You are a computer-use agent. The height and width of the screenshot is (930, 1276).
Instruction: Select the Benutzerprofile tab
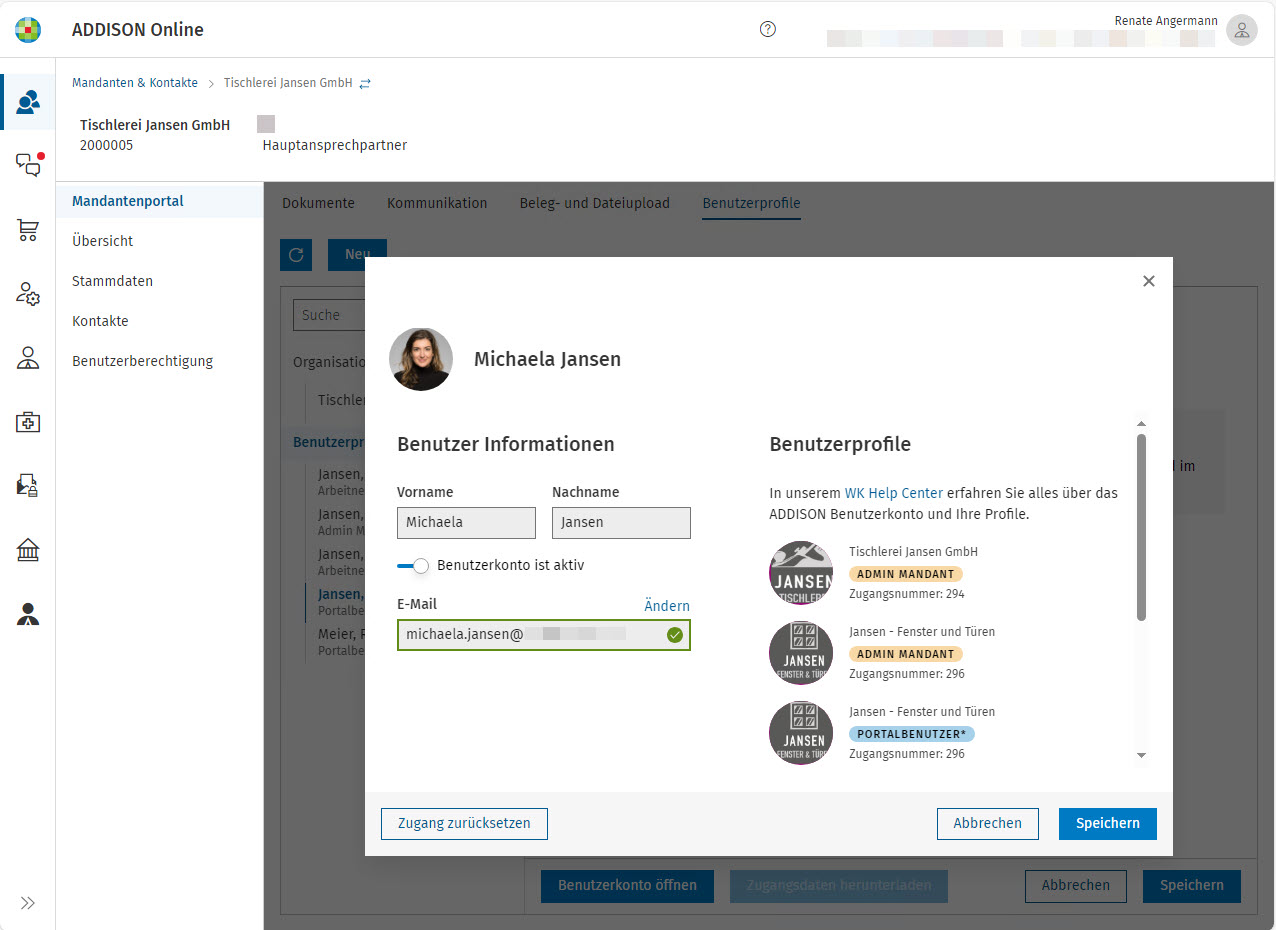751,203
